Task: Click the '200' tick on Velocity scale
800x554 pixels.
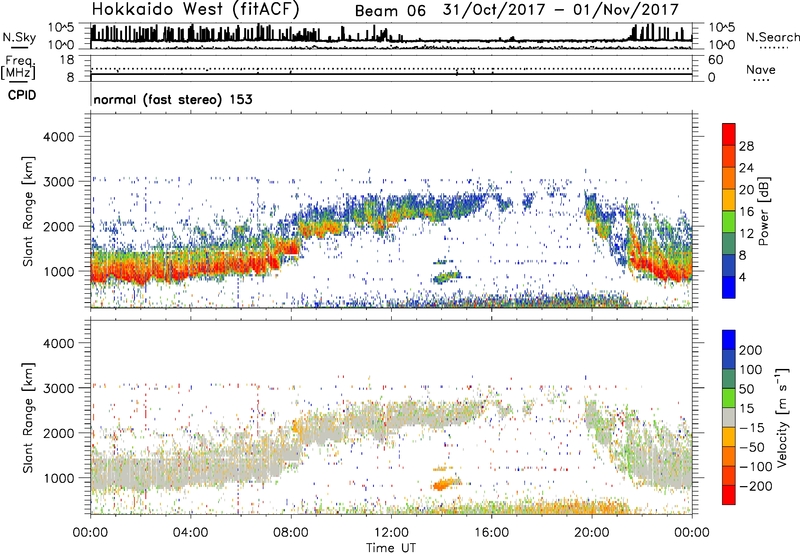Action: [751, 350]
